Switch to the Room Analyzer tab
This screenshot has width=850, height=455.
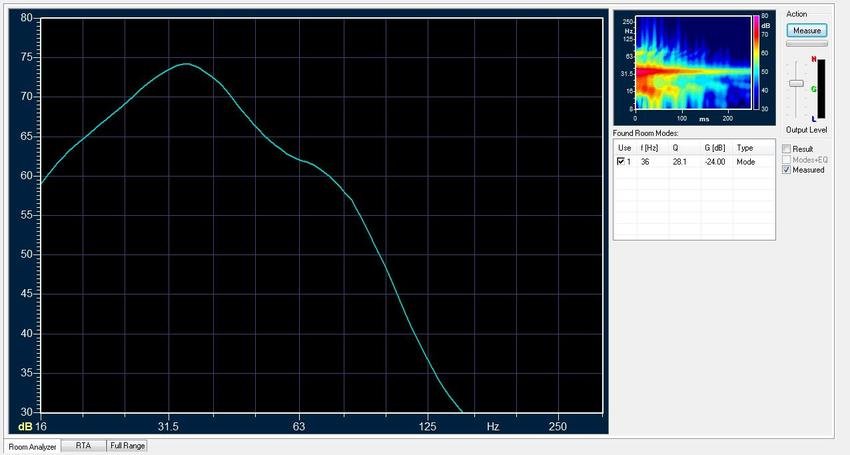pyautogui.click(x=33, y=447)
